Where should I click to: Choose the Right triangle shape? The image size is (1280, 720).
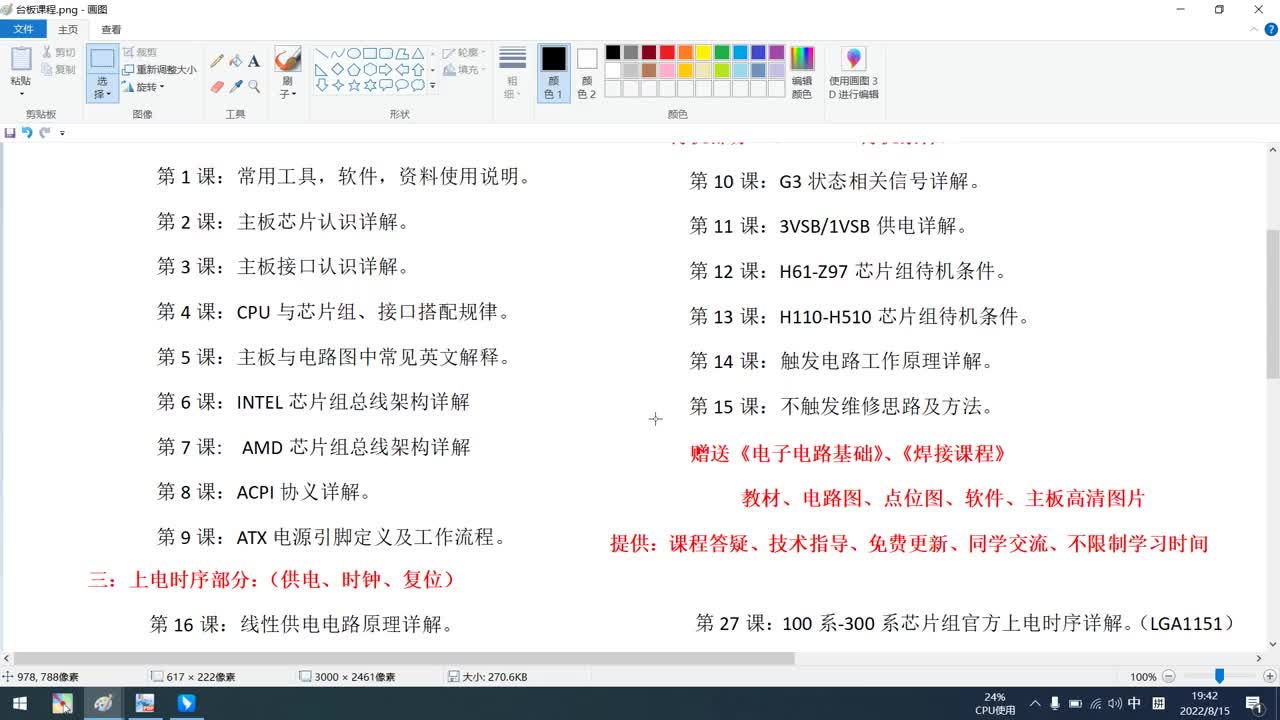321,69
